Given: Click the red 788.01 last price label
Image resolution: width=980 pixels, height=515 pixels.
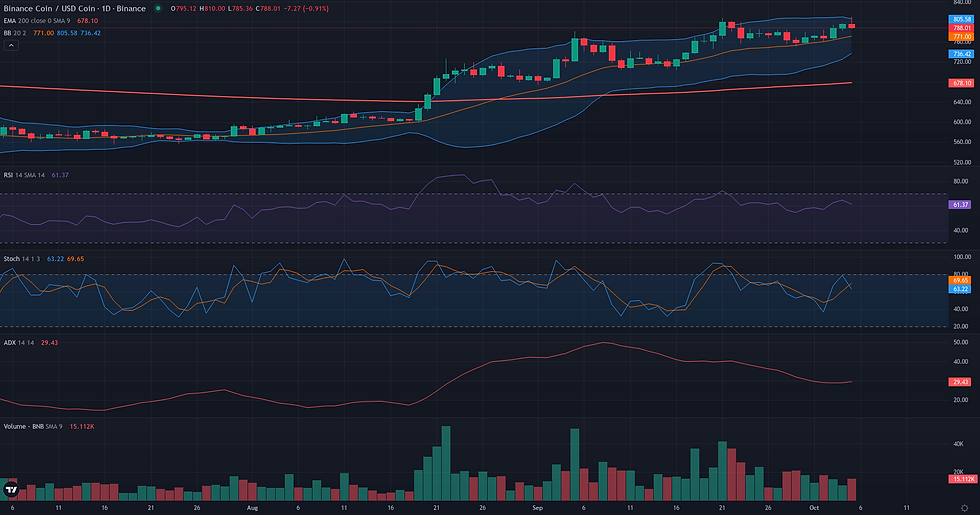Looking at the screenshot, I should click(961, 28).
